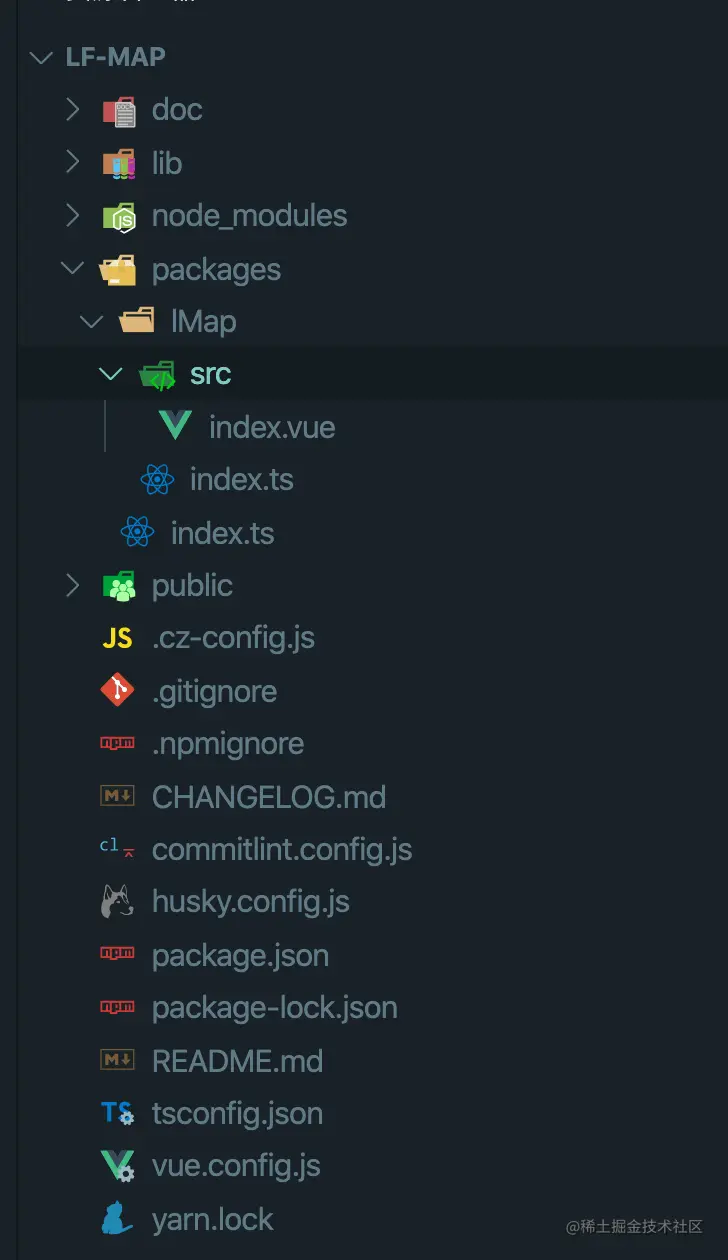728x1260 pixels.
Task: Collapse the packages folder
Action: tap(71, 268)
